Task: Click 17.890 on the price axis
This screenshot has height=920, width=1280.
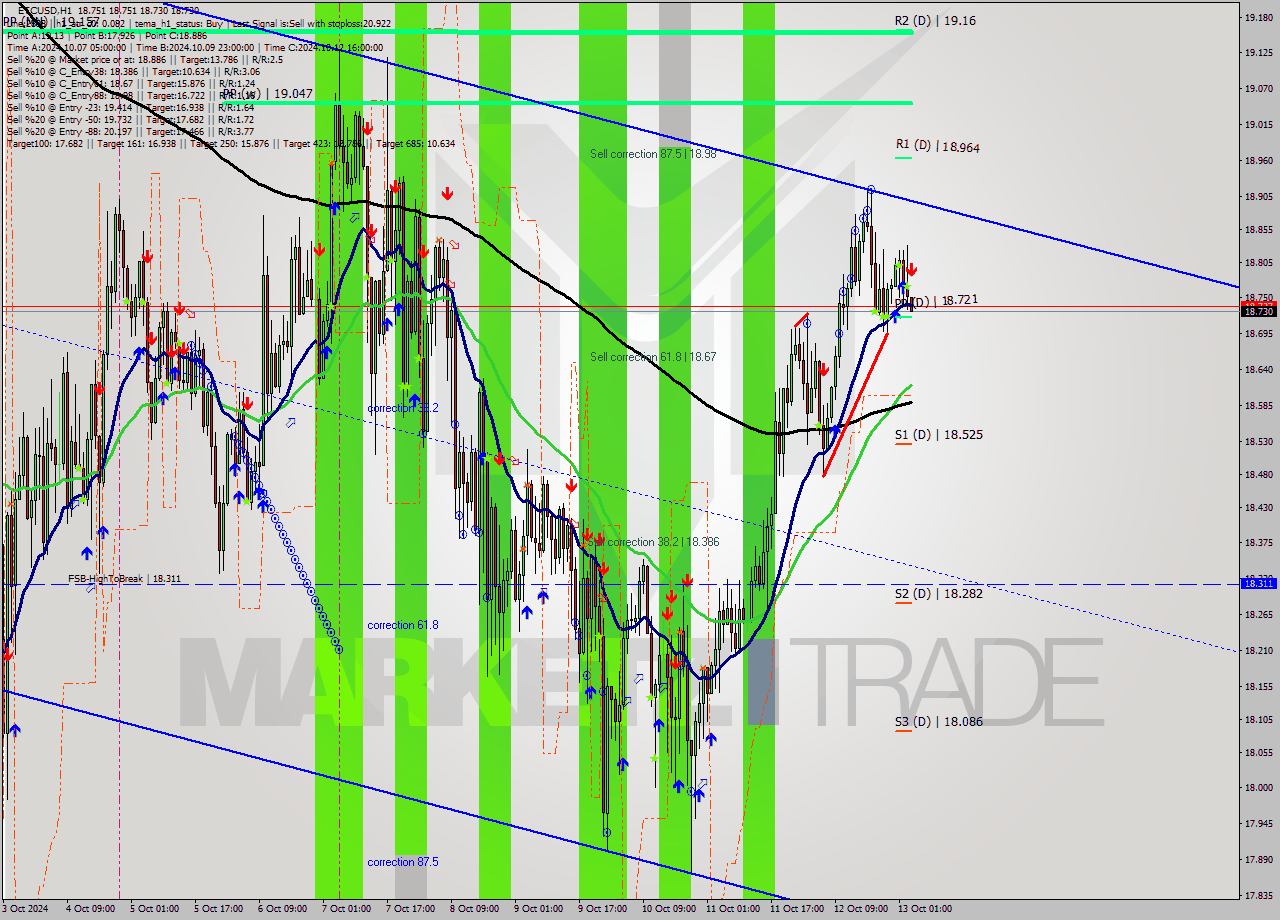Action: 1258,860
